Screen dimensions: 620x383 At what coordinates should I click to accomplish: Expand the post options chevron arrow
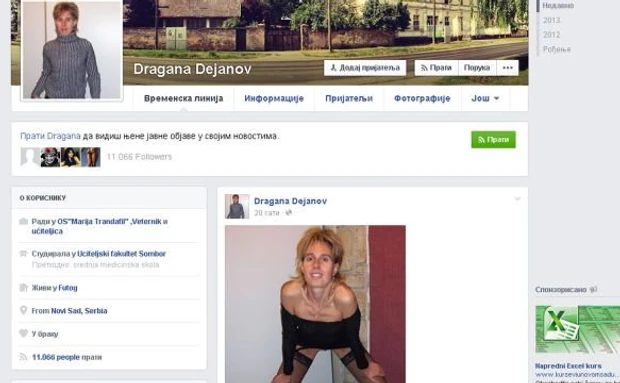517,199
